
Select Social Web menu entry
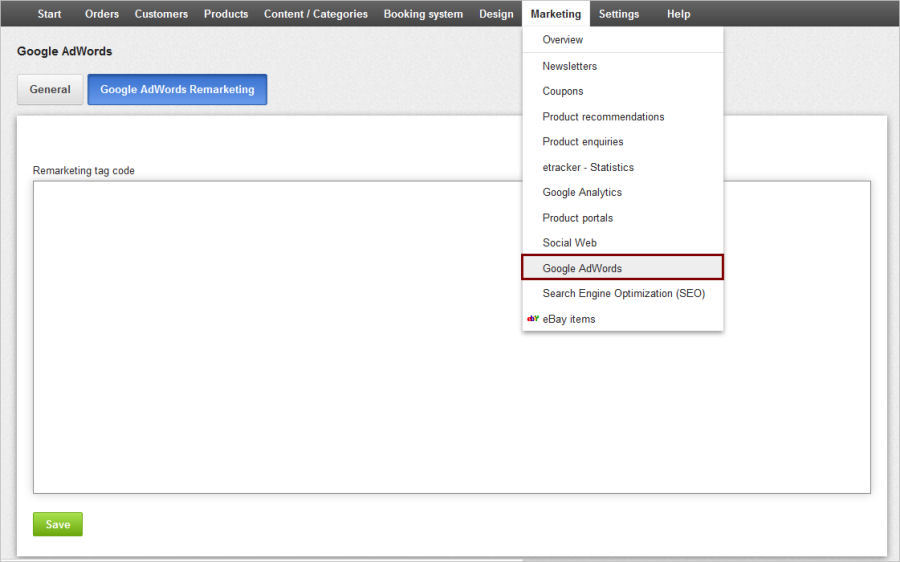(623, 243)
